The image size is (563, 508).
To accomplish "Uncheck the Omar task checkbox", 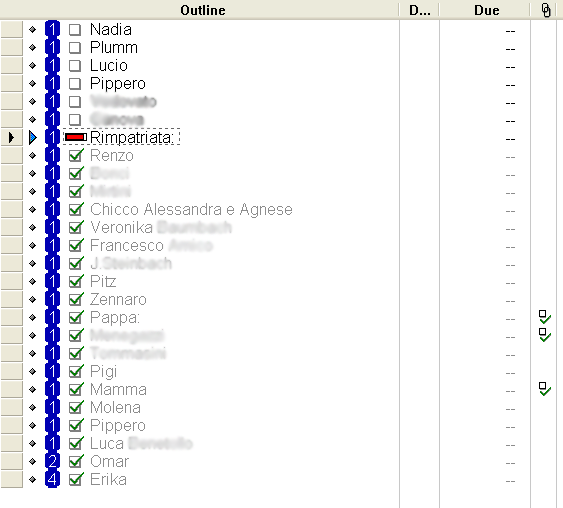I will point(76,461).
